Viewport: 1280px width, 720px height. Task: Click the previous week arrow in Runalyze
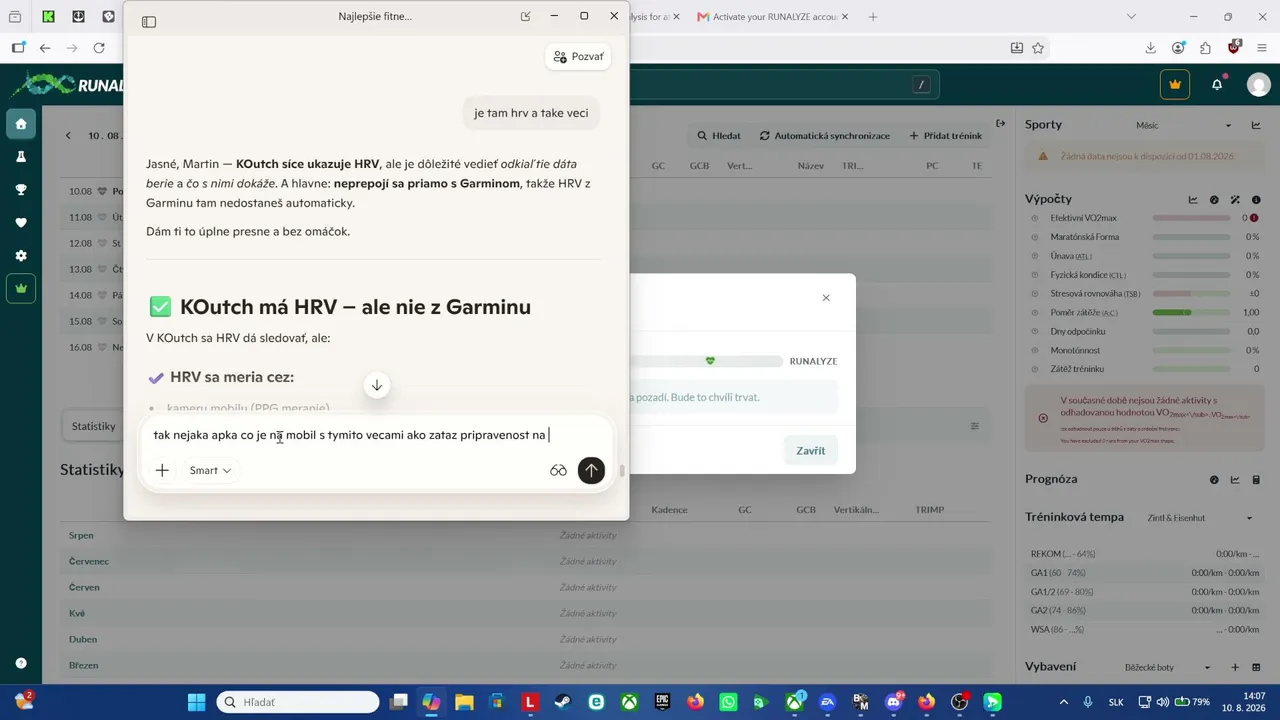68,136
